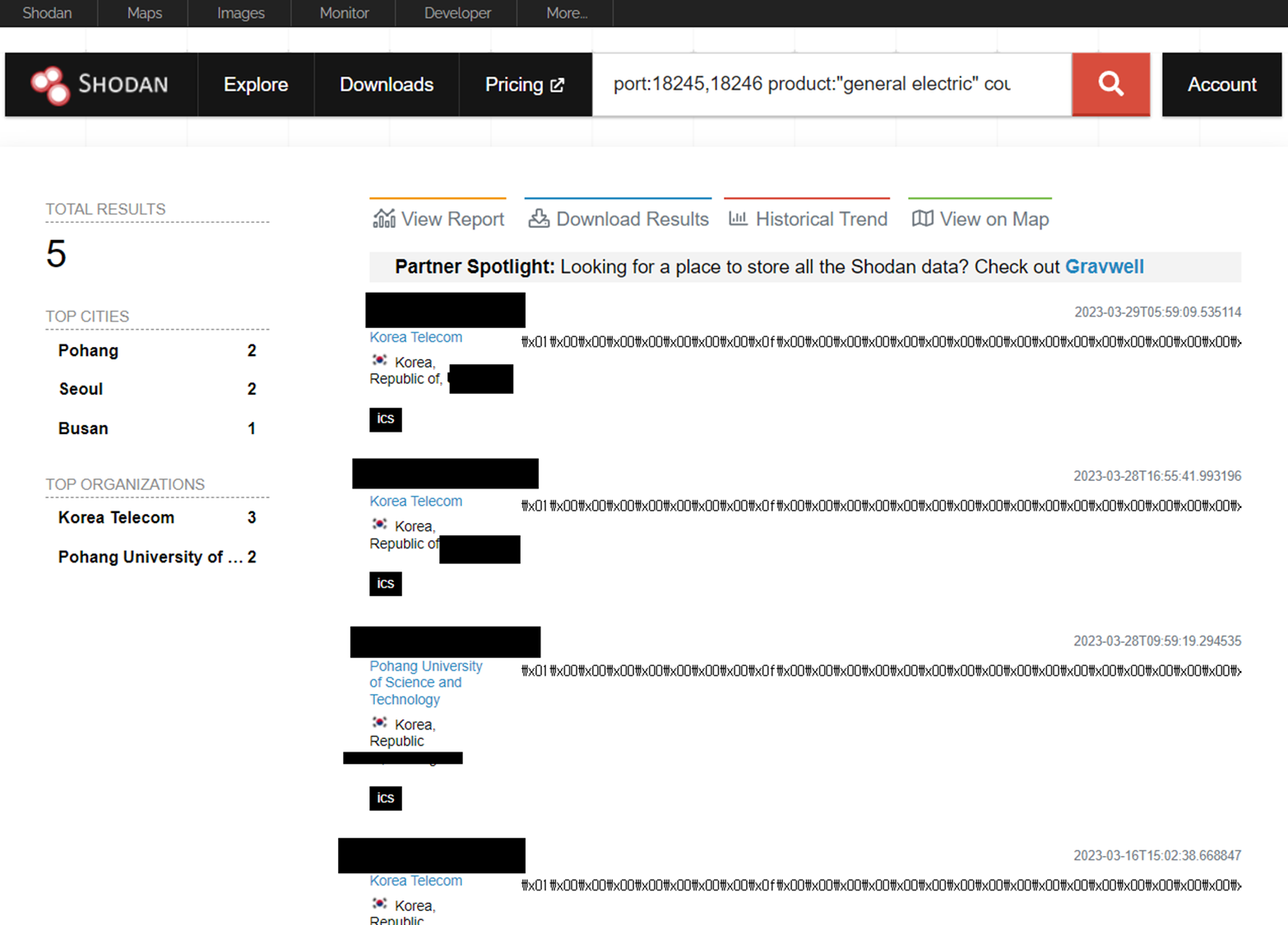The height and width of the screenshot is (925, 1288).
Task: Open the Maps tab in the top bar
Action: point(144,13)
